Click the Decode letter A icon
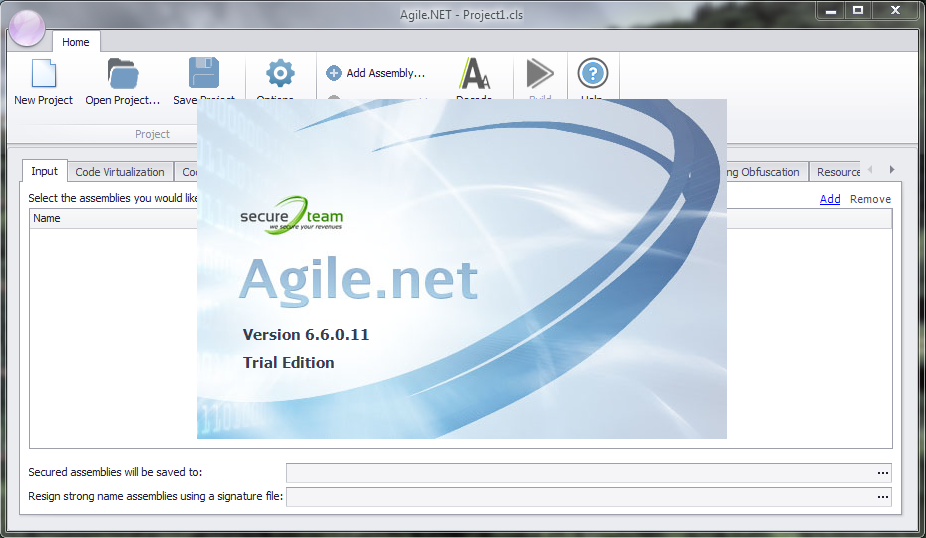926x538 pixels. tap(474, 74)
